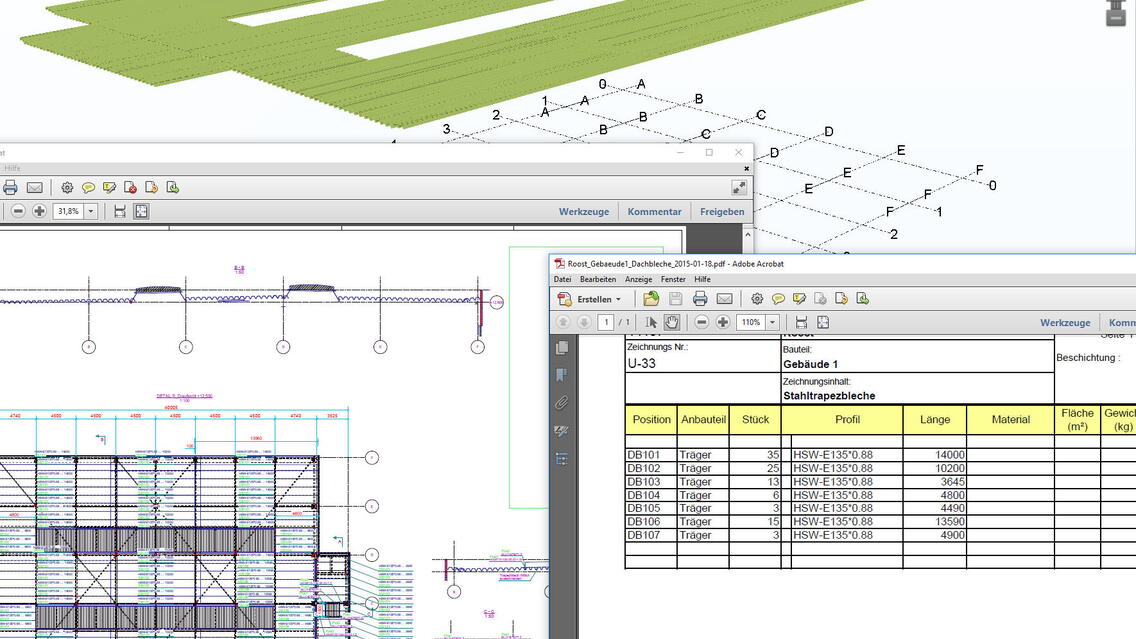The image size is (1136, 639).
Task: Click email envelope icon in back Acrobat window
Action: point(34,188)
